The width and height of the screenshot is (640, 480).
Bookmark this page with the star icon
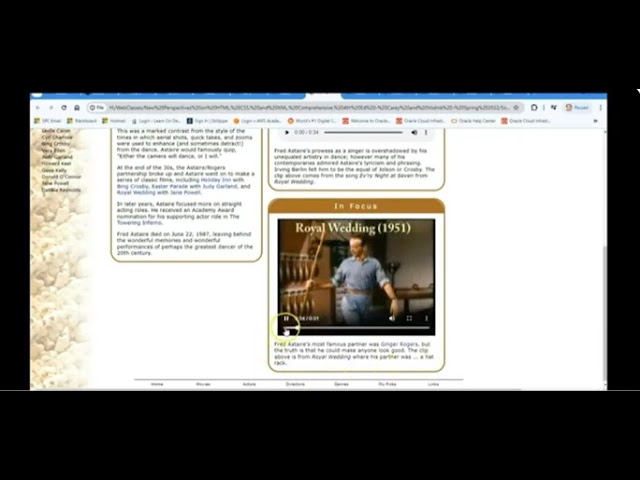click(x=516, y=108)
